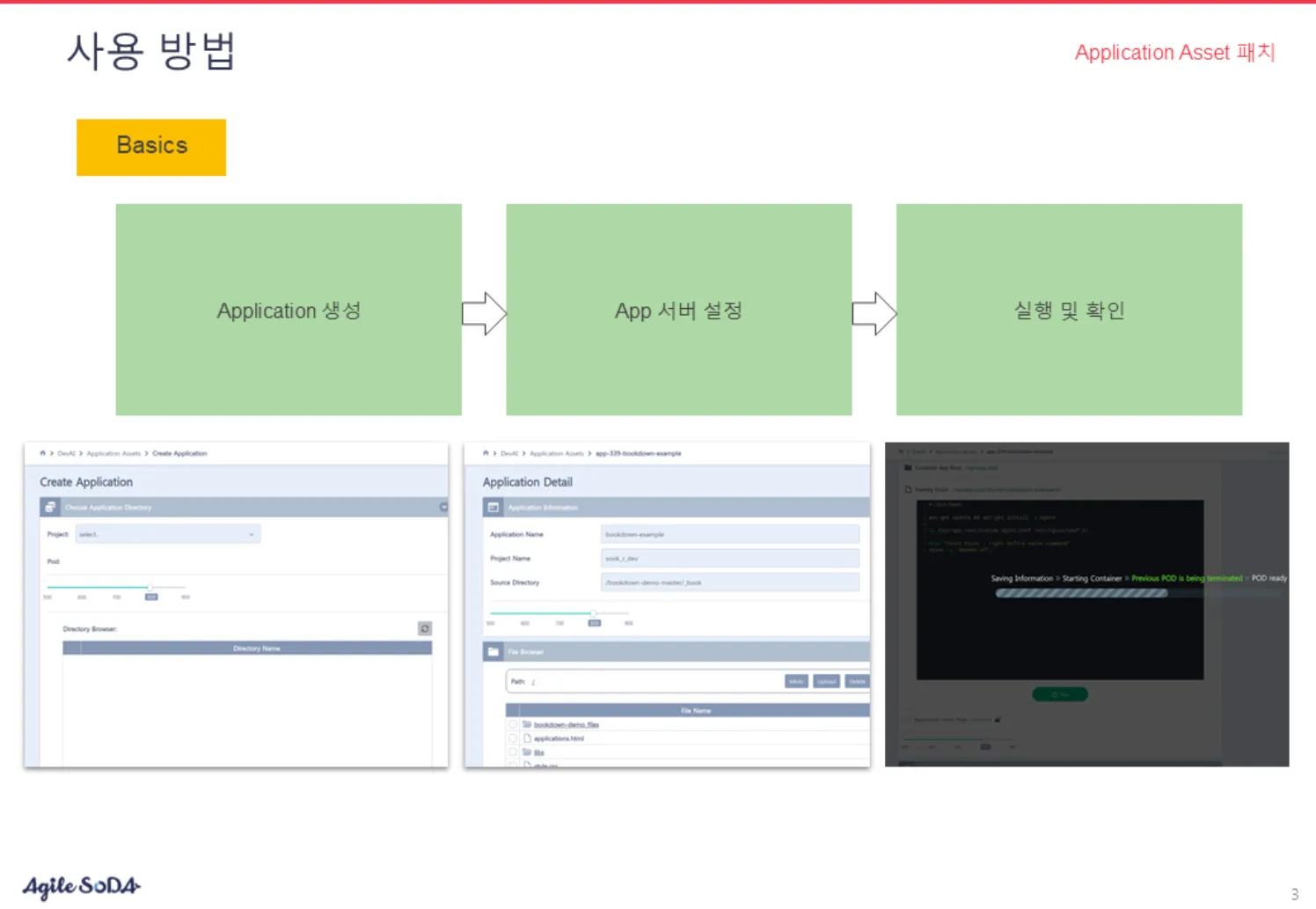The height and width of the screenshot is (909, 1316).
Task: Open the Project select dropdown
Action: [168, 534]
